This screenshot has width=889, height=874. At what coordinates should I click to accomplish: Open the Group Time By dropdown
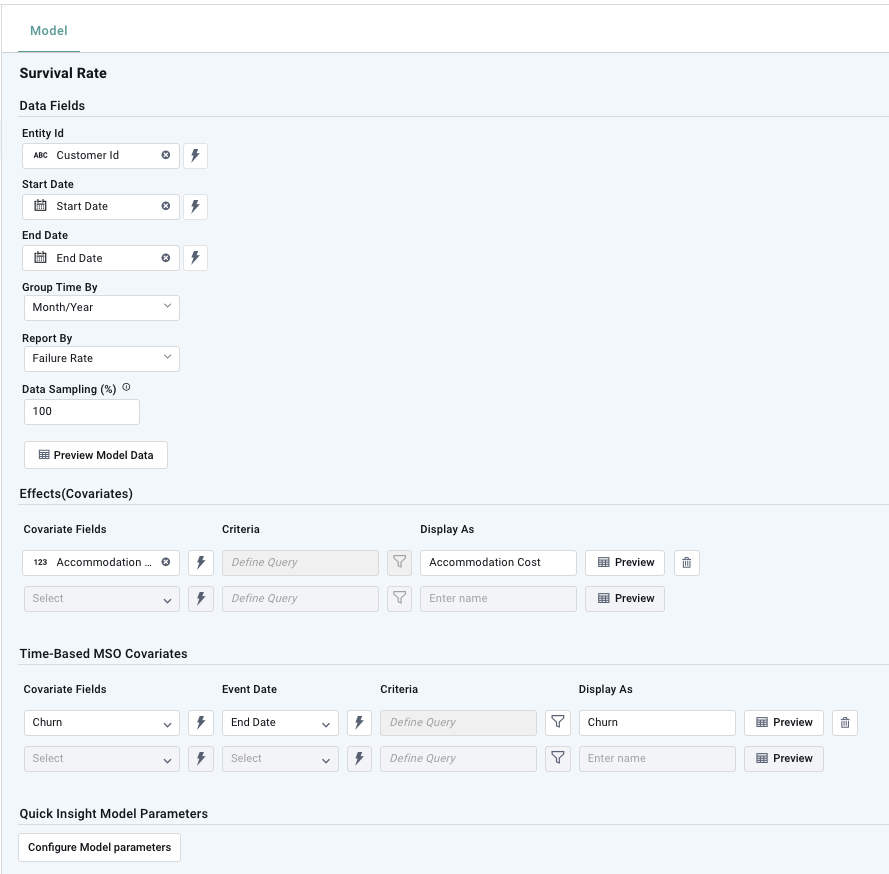pos(101,307)
